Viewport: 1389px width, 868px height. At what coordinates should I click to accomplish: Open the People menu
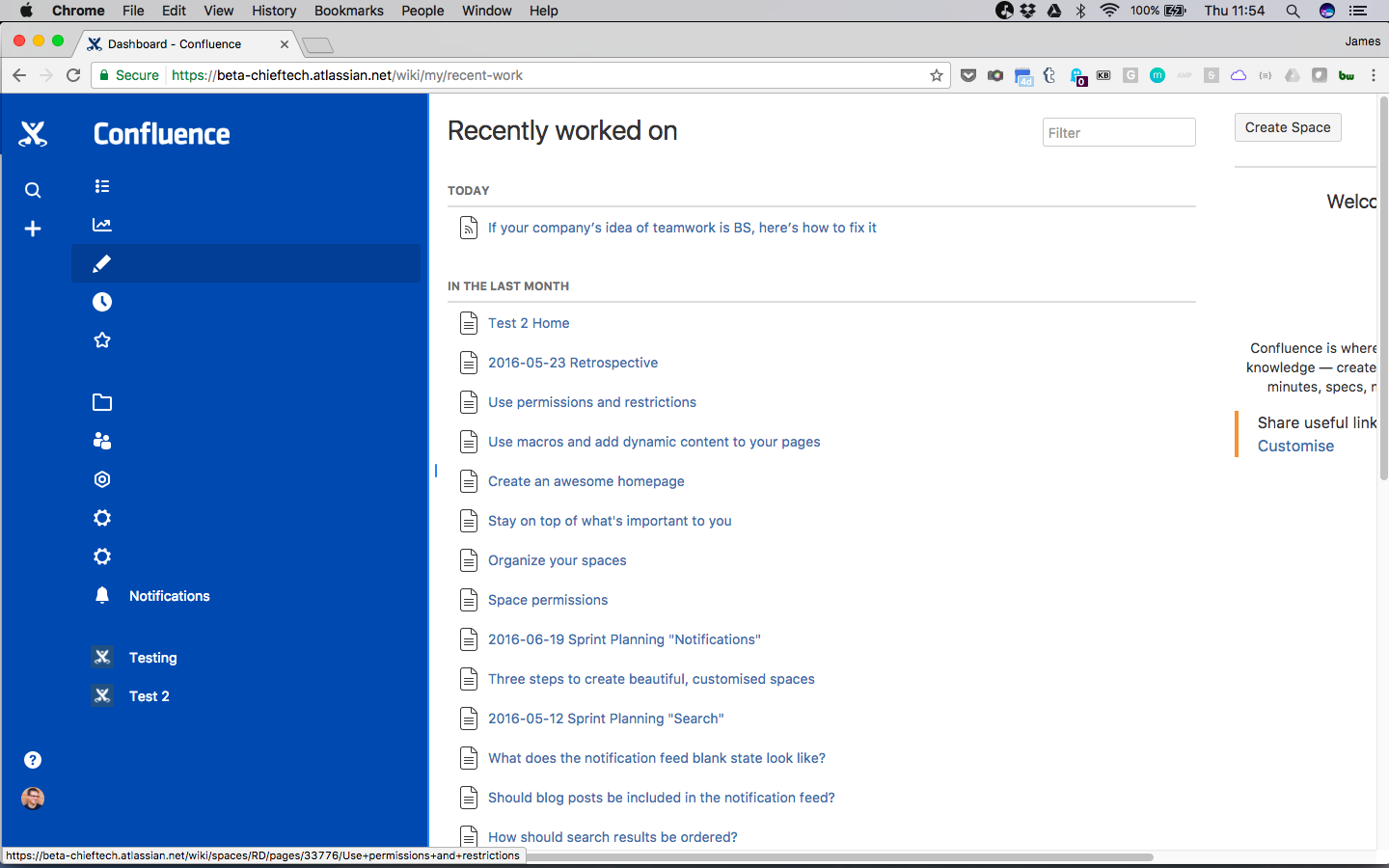tap(422, 11)
